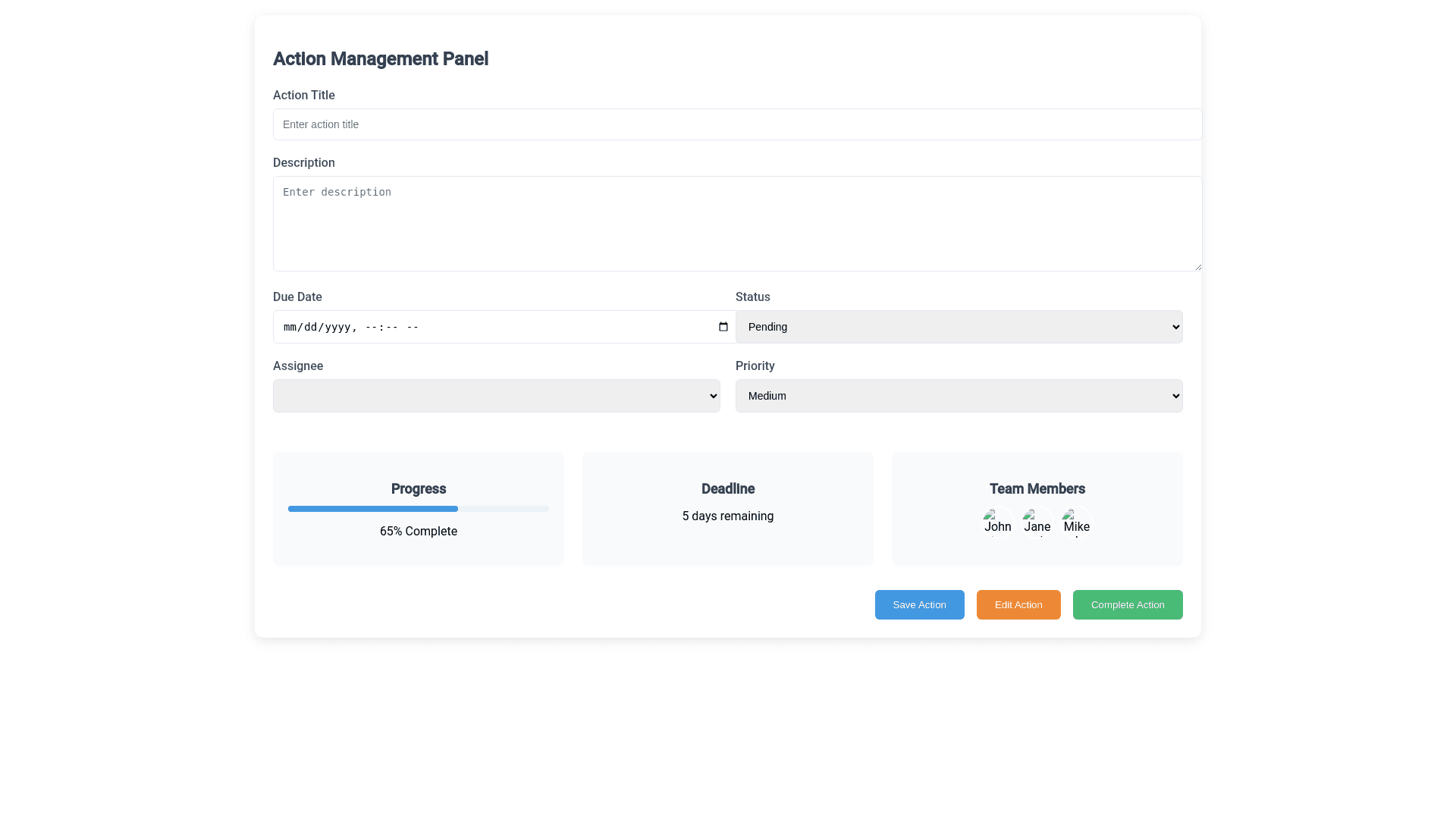The width and height of the screenshot is (1456, 819).
Task: Click the Team Members card header
Action: (1037, 488)
